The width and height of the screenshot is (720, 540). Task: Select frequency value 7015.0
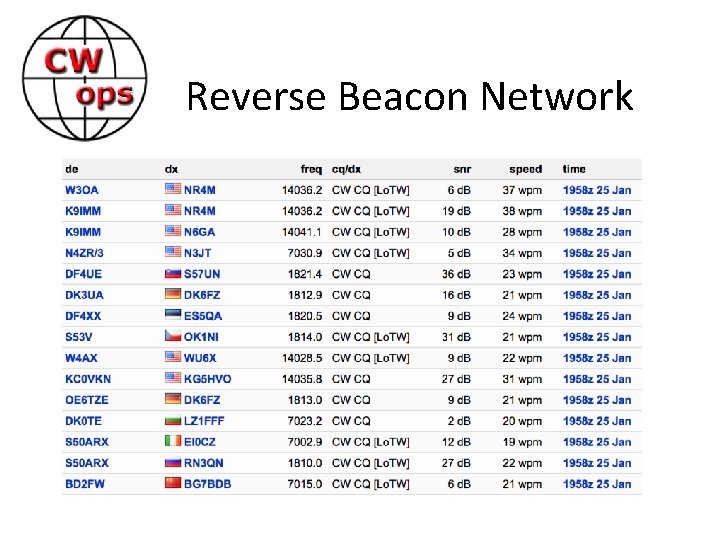(305, 484)
